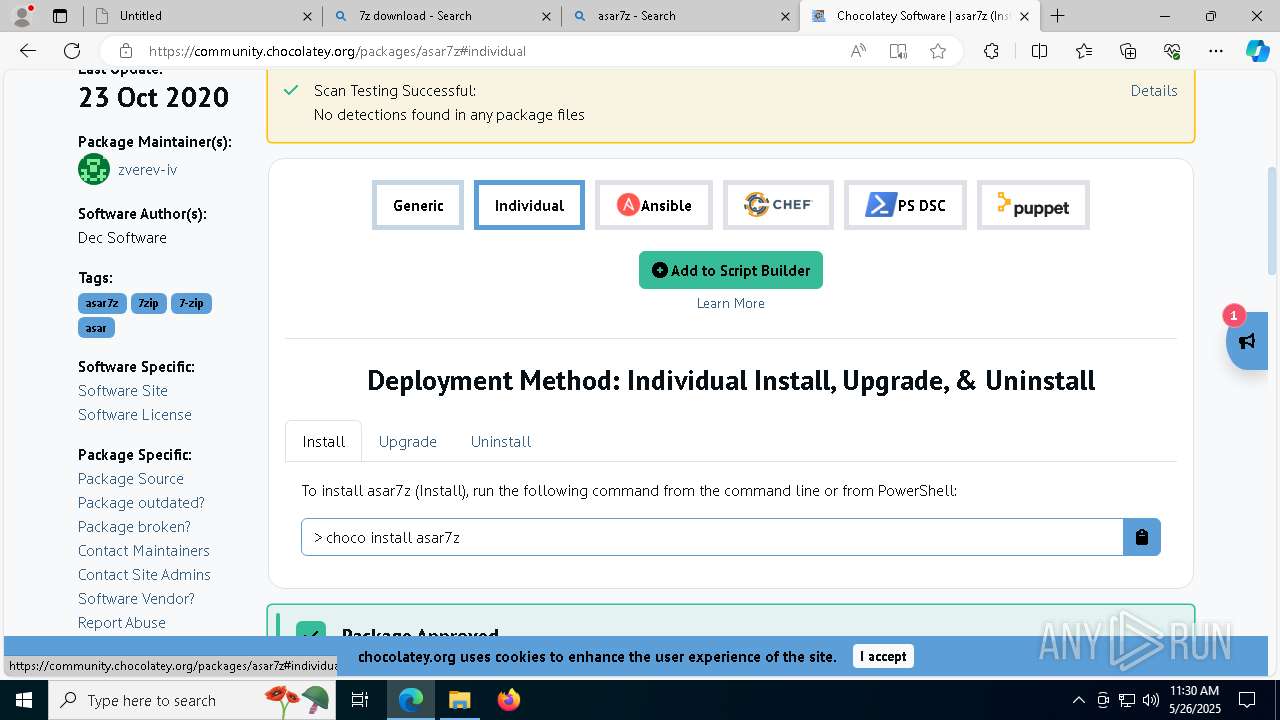Visit the Software Site link

(123, 390)
